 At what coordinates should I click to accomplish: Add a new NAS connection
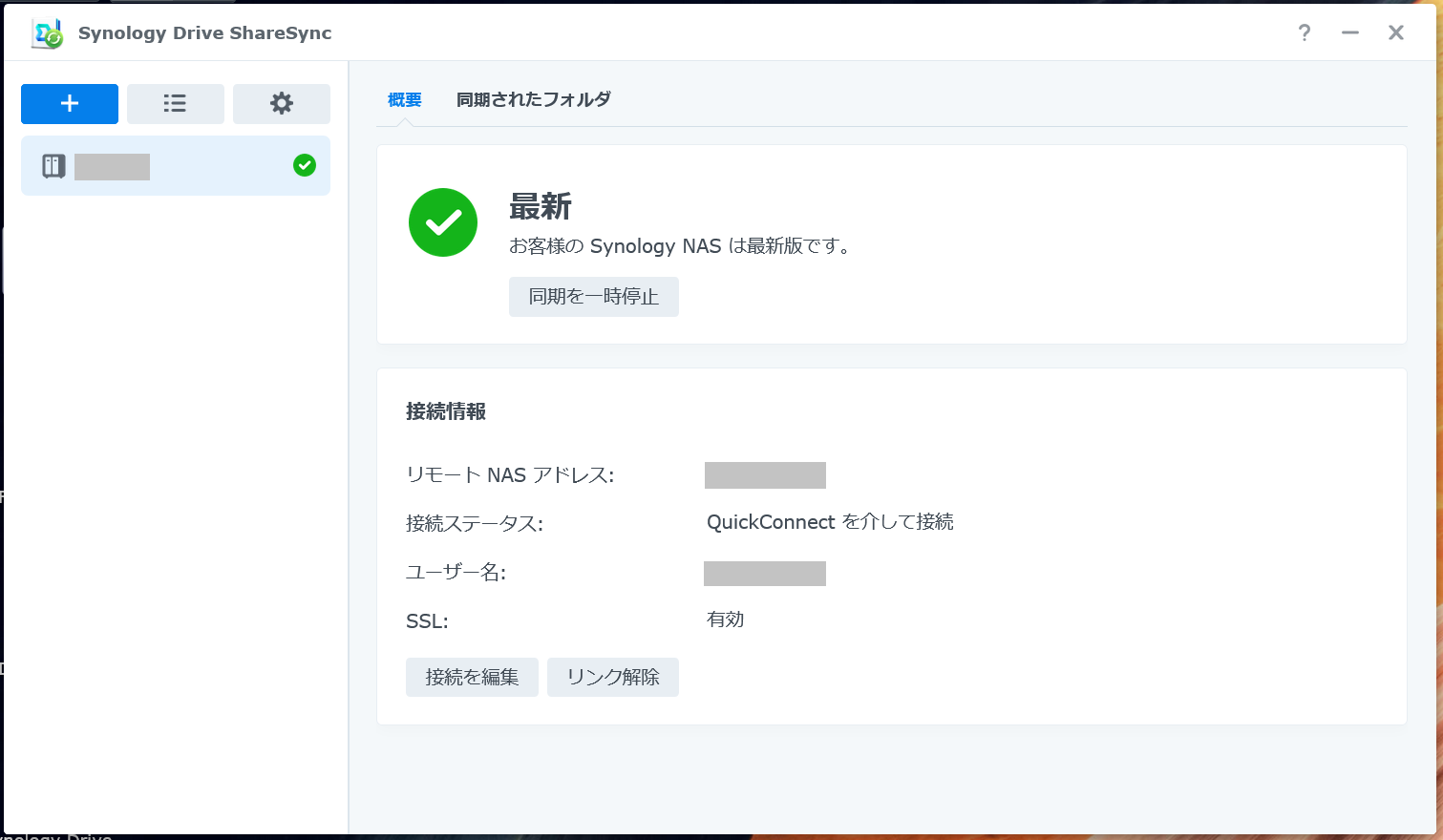pos(69,103)
